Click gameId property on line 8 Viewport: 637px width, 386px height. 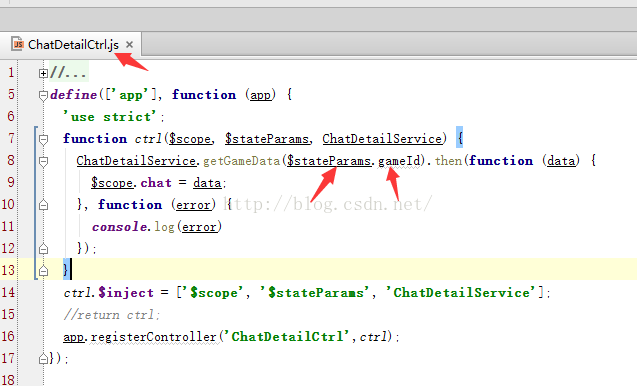(399, 161)
